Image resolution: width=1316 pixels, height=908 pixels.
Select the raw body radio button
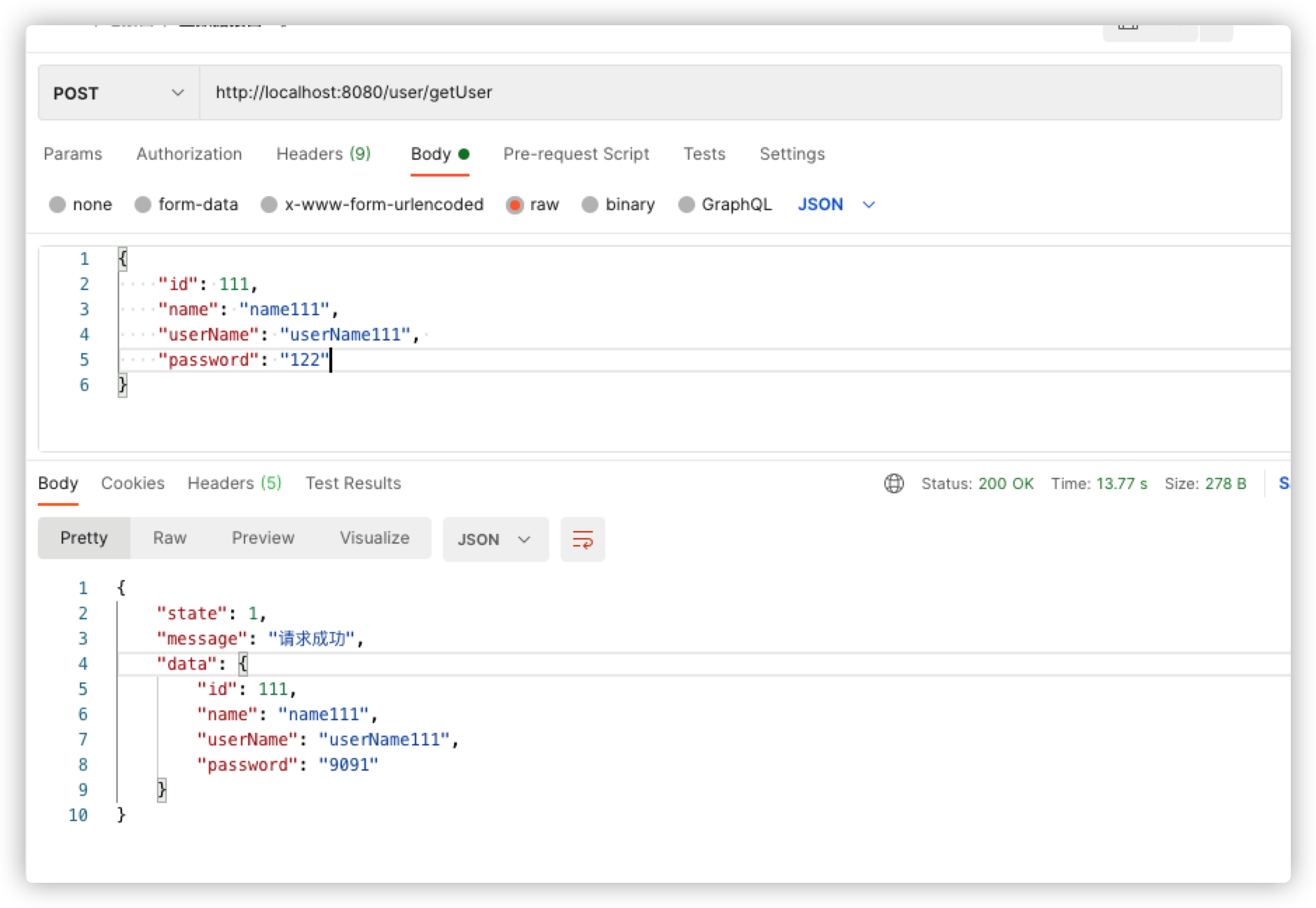click(515, 205)
